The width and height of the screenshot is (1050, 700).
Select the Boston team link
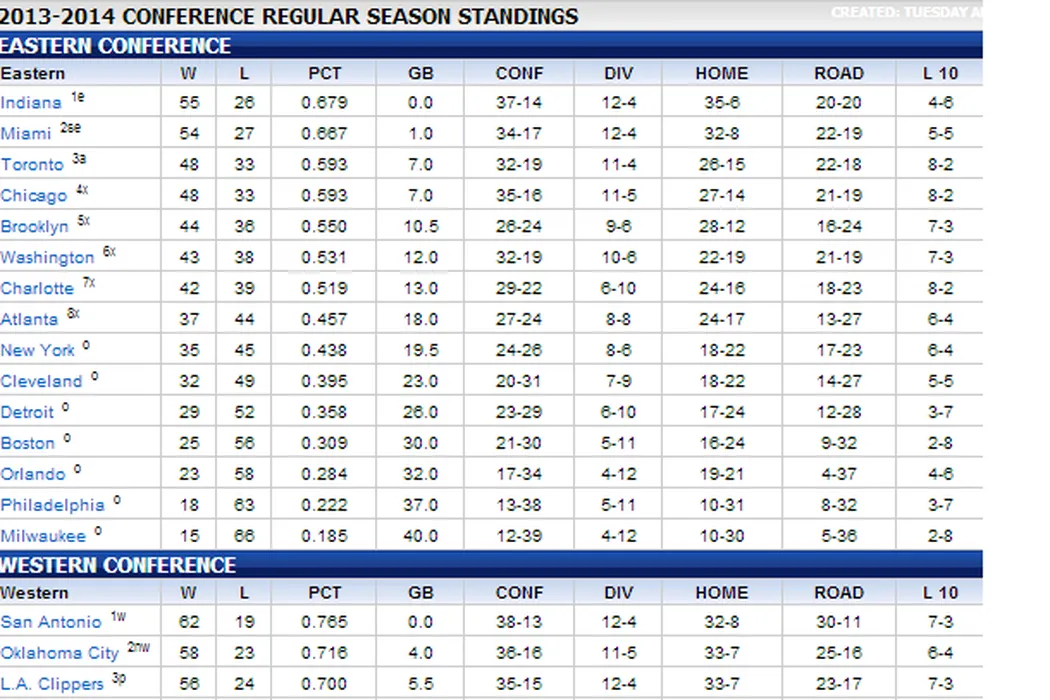point(28,444)
